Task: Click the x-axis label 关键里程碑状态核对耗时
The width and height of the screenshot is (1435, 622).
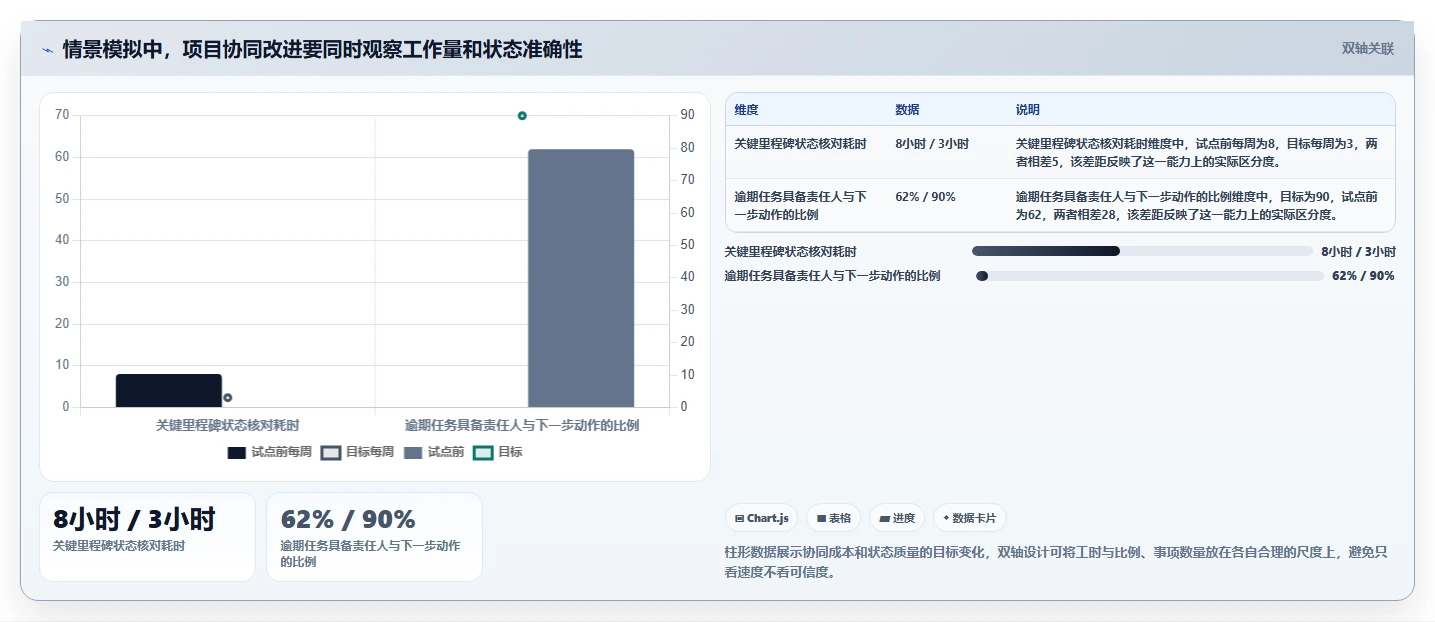Action: coord(227,425)
